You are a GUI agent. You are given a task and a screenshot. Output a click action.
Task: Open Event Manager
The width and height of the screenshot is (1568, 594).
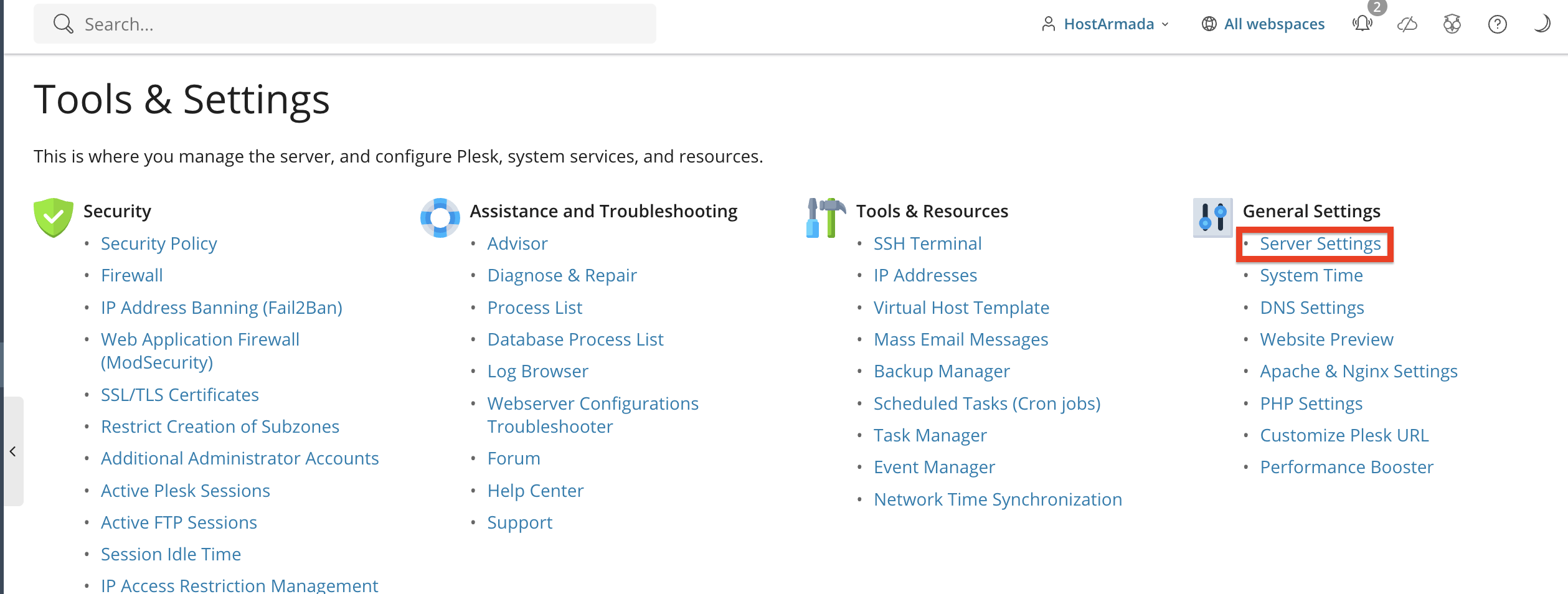pyautogui.click(x=934, y=467)
